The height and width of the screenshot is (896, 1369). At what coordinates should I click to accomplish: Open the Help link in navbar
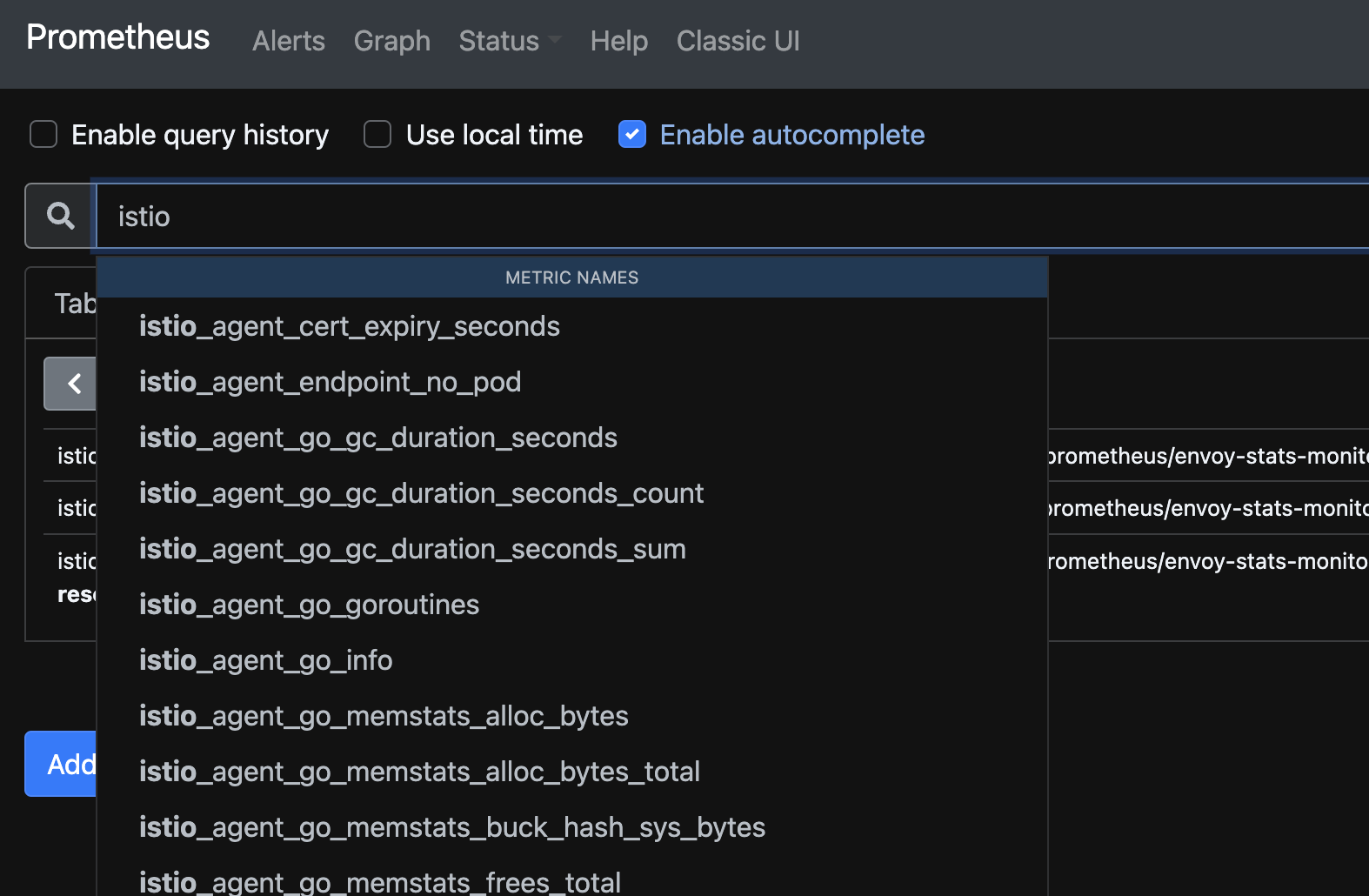point(619,41)
